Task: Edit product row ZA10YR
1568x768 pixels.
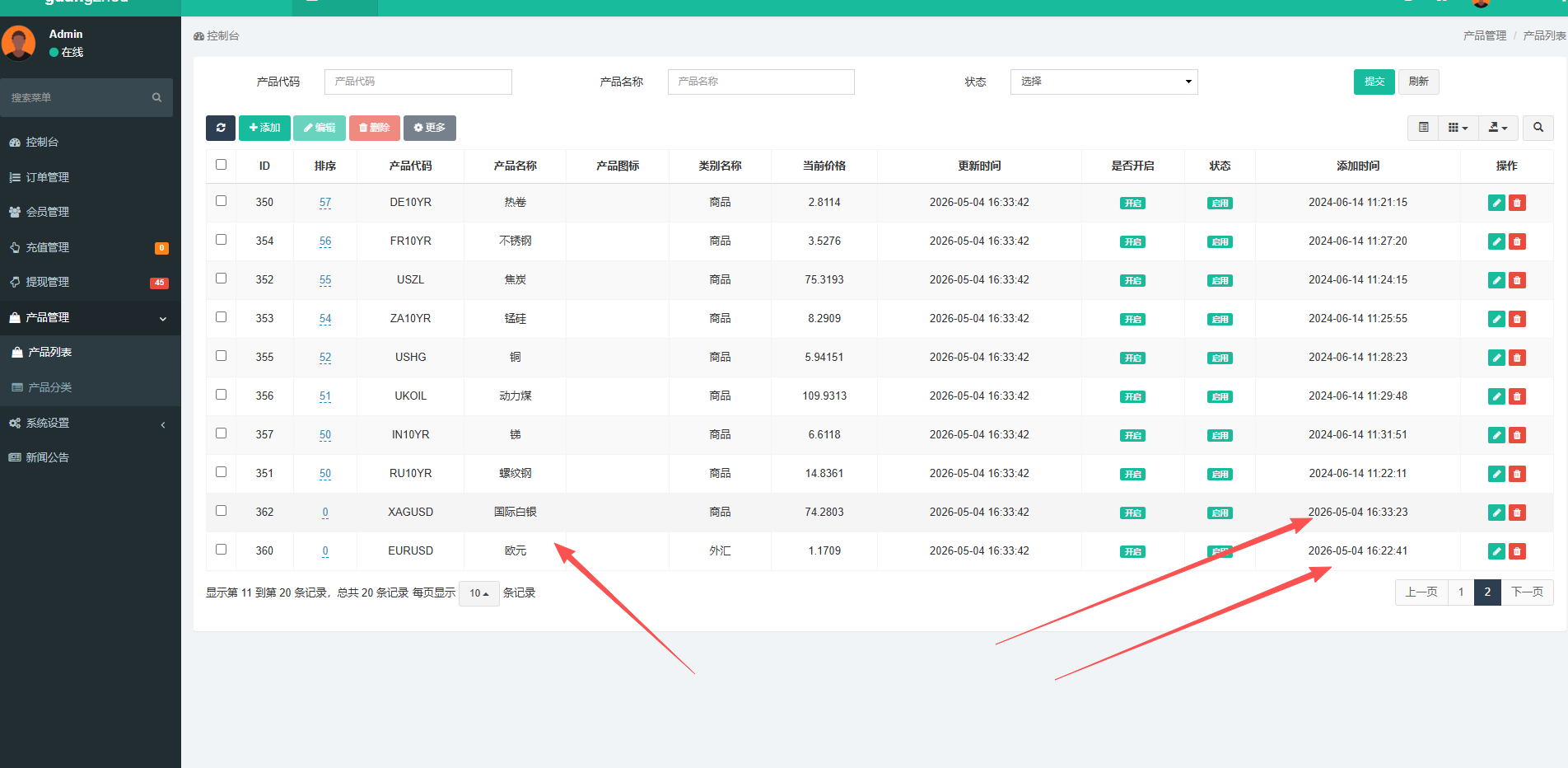Action: 1497,319
